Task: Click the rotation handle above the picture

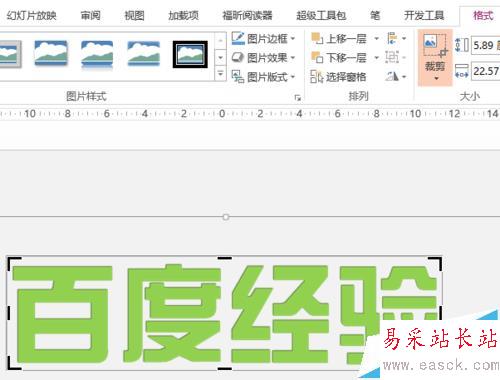Action: (x=226, y=217)
